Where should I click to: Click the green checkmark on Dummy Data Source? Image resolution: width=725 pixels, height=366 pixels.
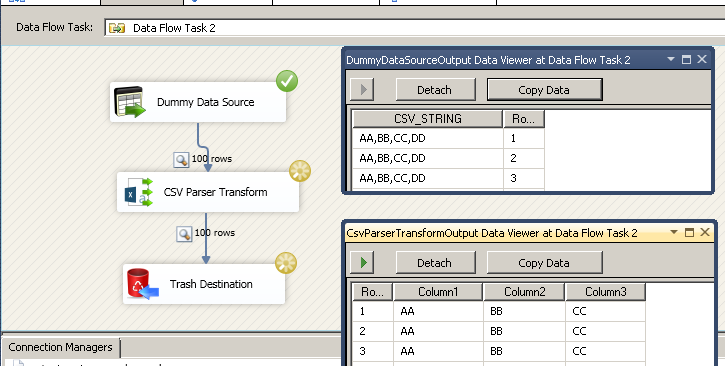coord(287,81)
